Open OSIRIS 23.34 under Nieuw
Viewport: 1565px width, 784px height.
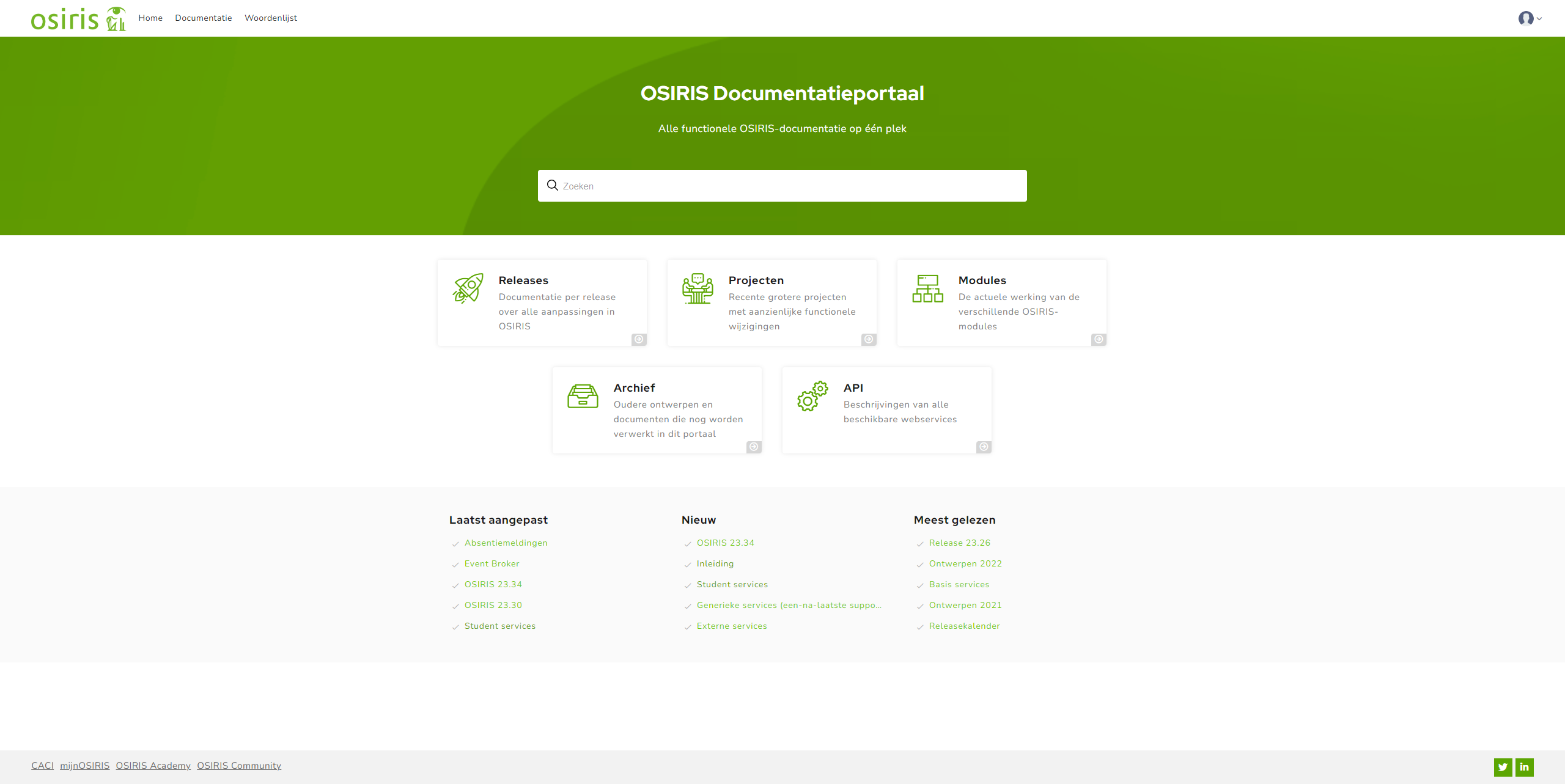[x=726, y=543]
